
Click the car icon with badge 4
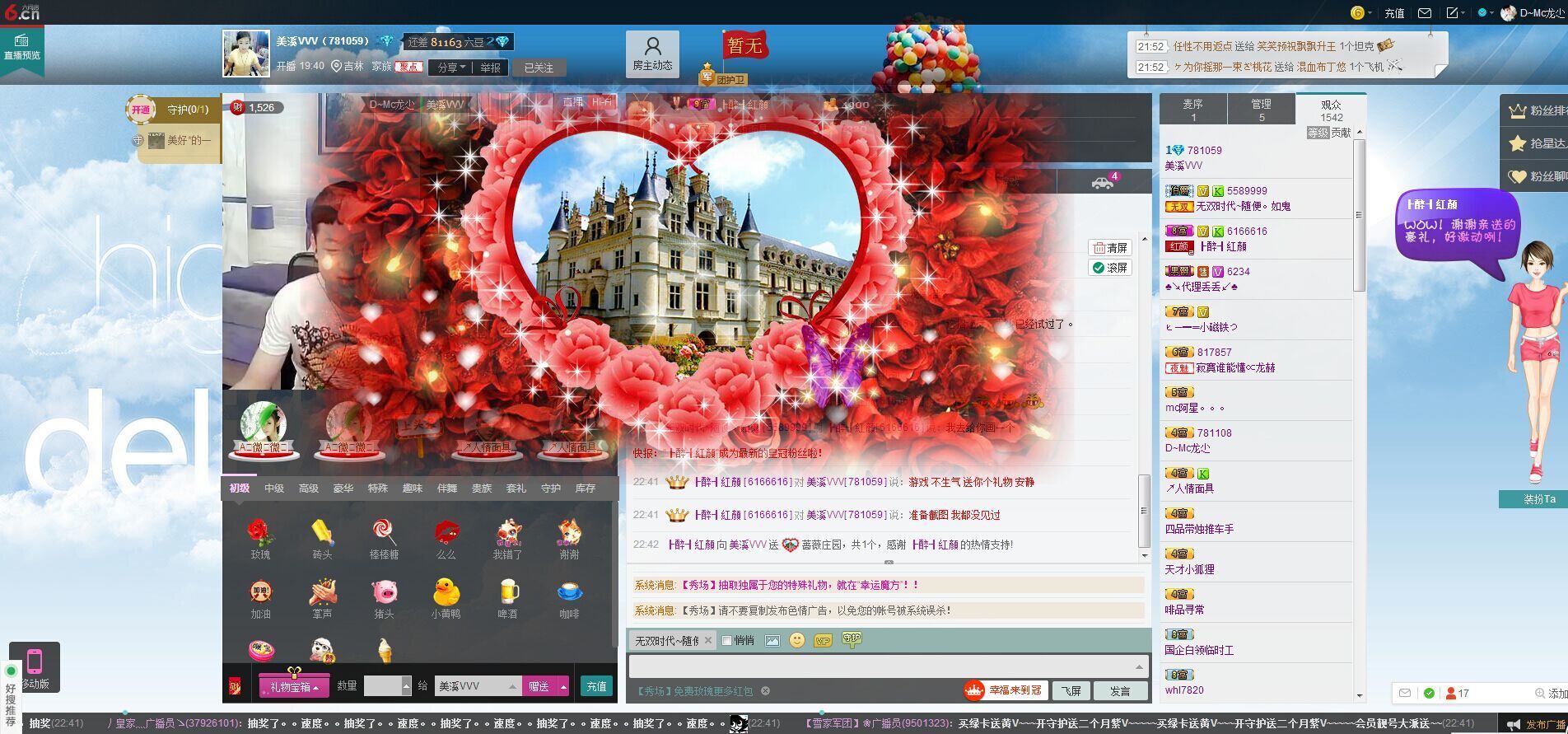1104,181
